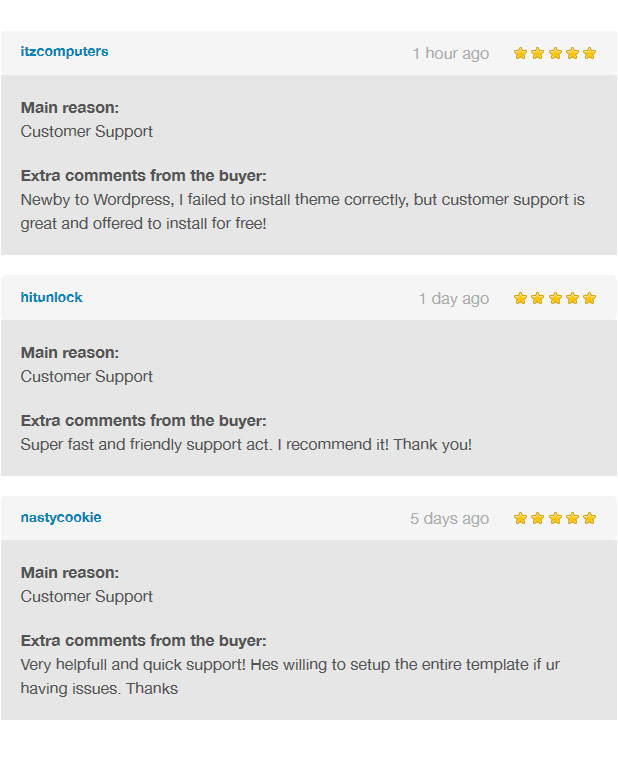Image resolution: width=618 pixels, height=760 pixels.
Task: Click the "Very helpfull and quick support" comment
Action: point(295,676)
